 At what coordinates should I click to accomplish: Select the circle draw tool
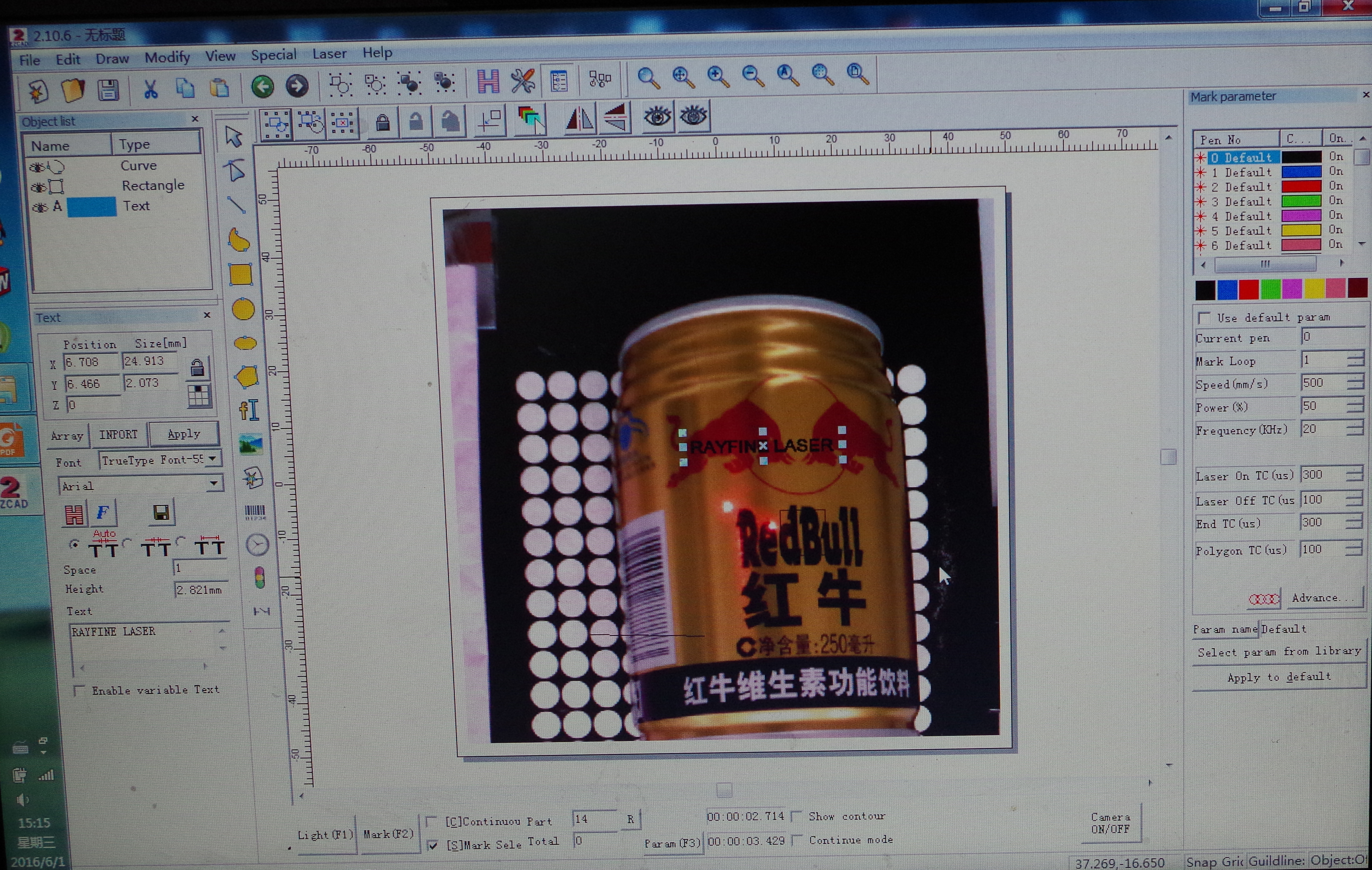tap(243, 309)
